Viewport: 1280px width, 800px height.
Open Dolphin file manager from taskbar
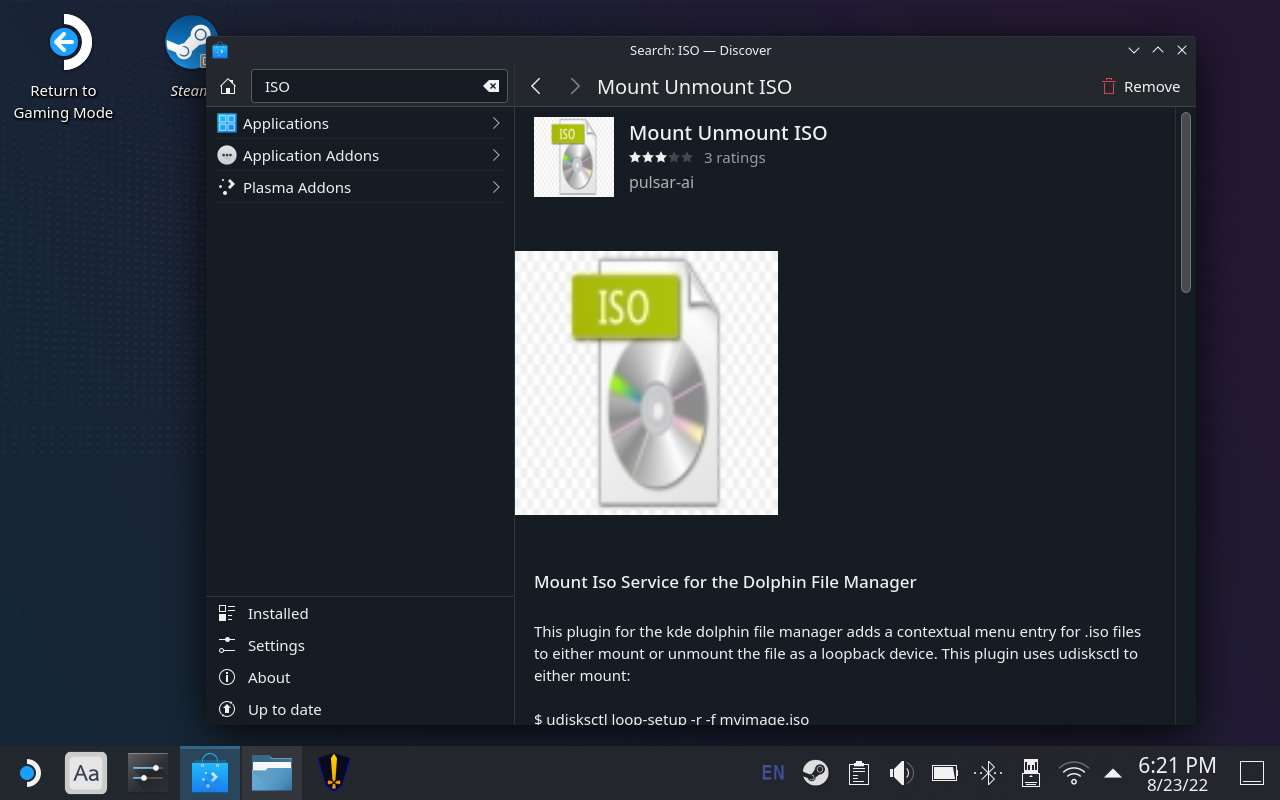(x=271, y=773)
